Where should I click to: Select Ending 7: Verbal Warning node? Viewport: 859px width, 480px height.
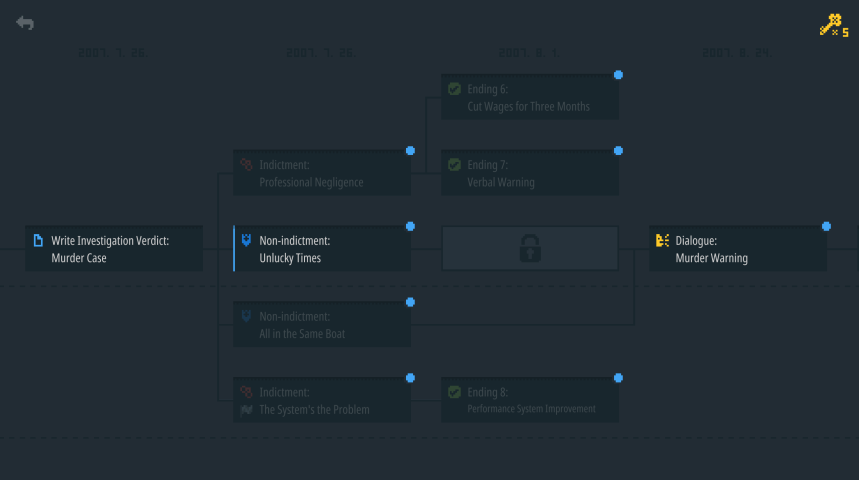point(530,173)
